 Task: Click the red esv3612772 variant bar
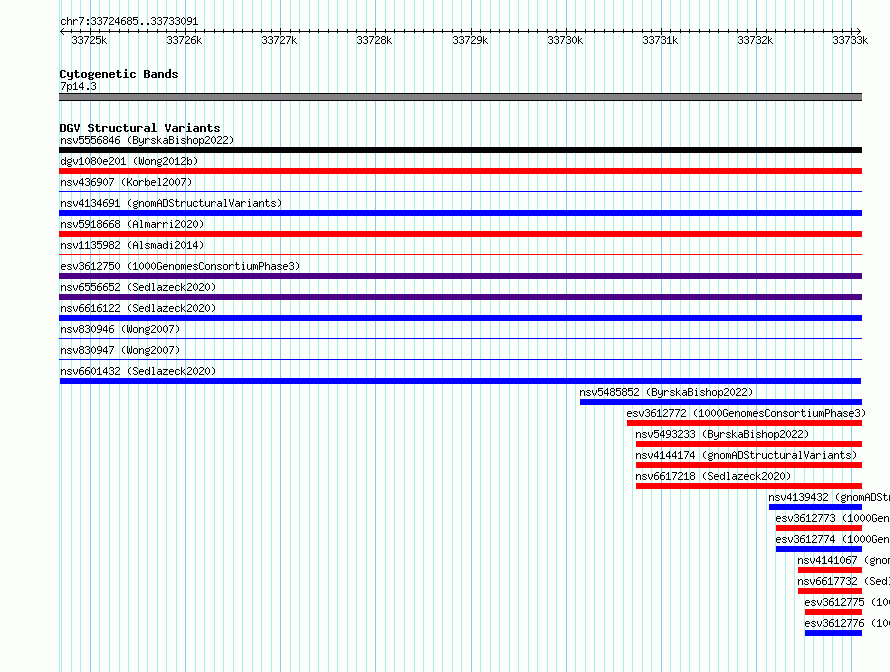[x=744, y=423]
